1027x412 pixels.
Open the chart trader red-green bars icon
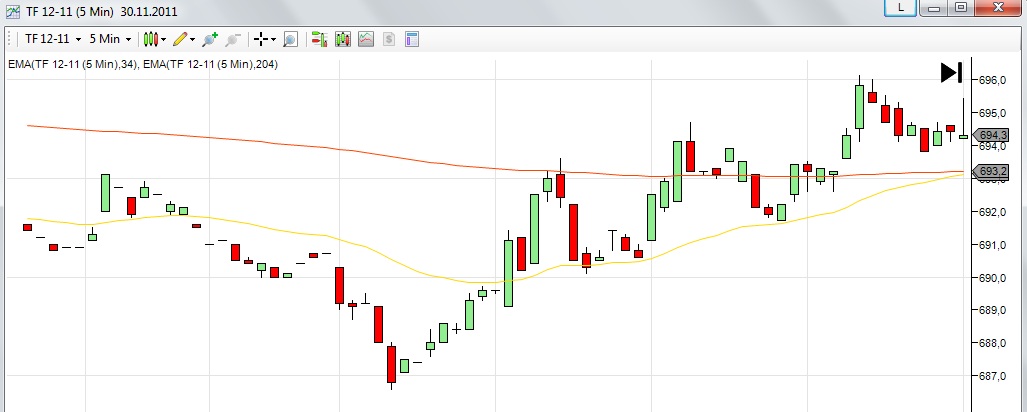click(319, 39)
